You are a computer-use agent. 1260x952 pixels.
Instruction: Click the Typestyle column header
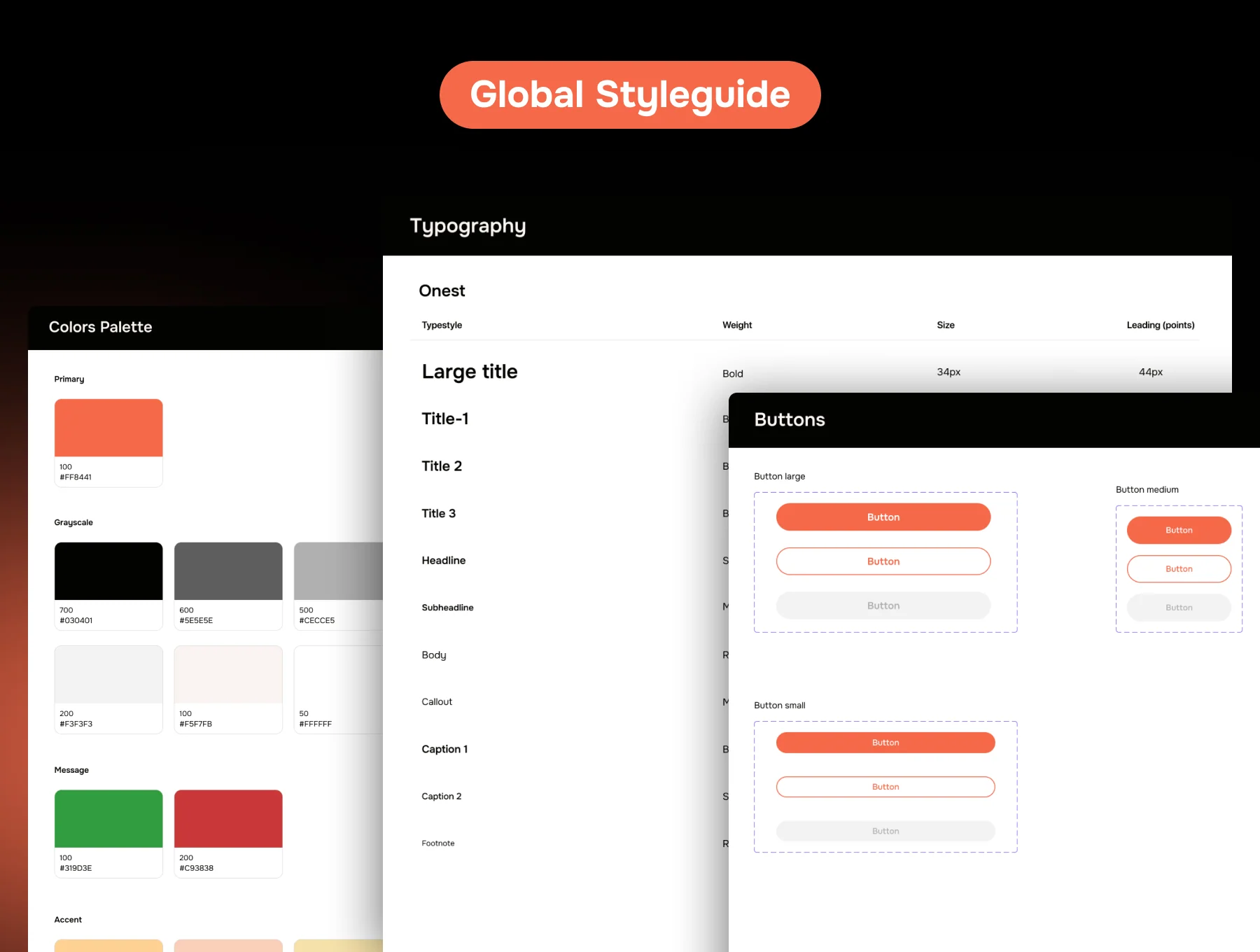(x=442, y=325)
